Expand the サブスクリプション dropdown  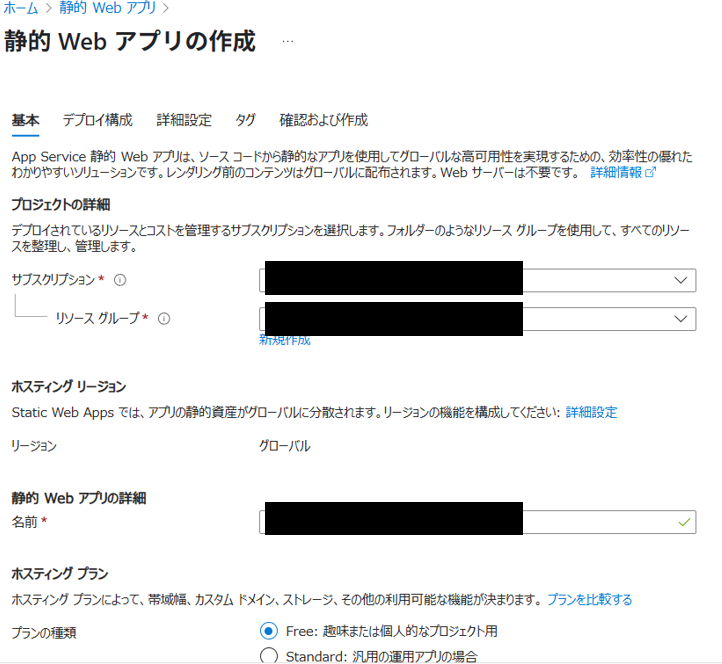click(x=477, y=280)
